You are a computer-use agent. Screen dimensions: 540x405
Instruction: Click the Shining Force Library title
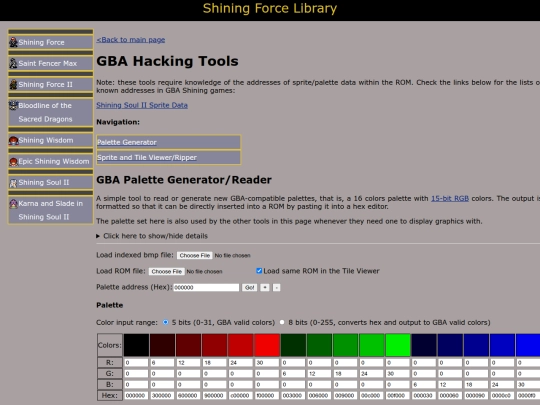tap(270, 9)
